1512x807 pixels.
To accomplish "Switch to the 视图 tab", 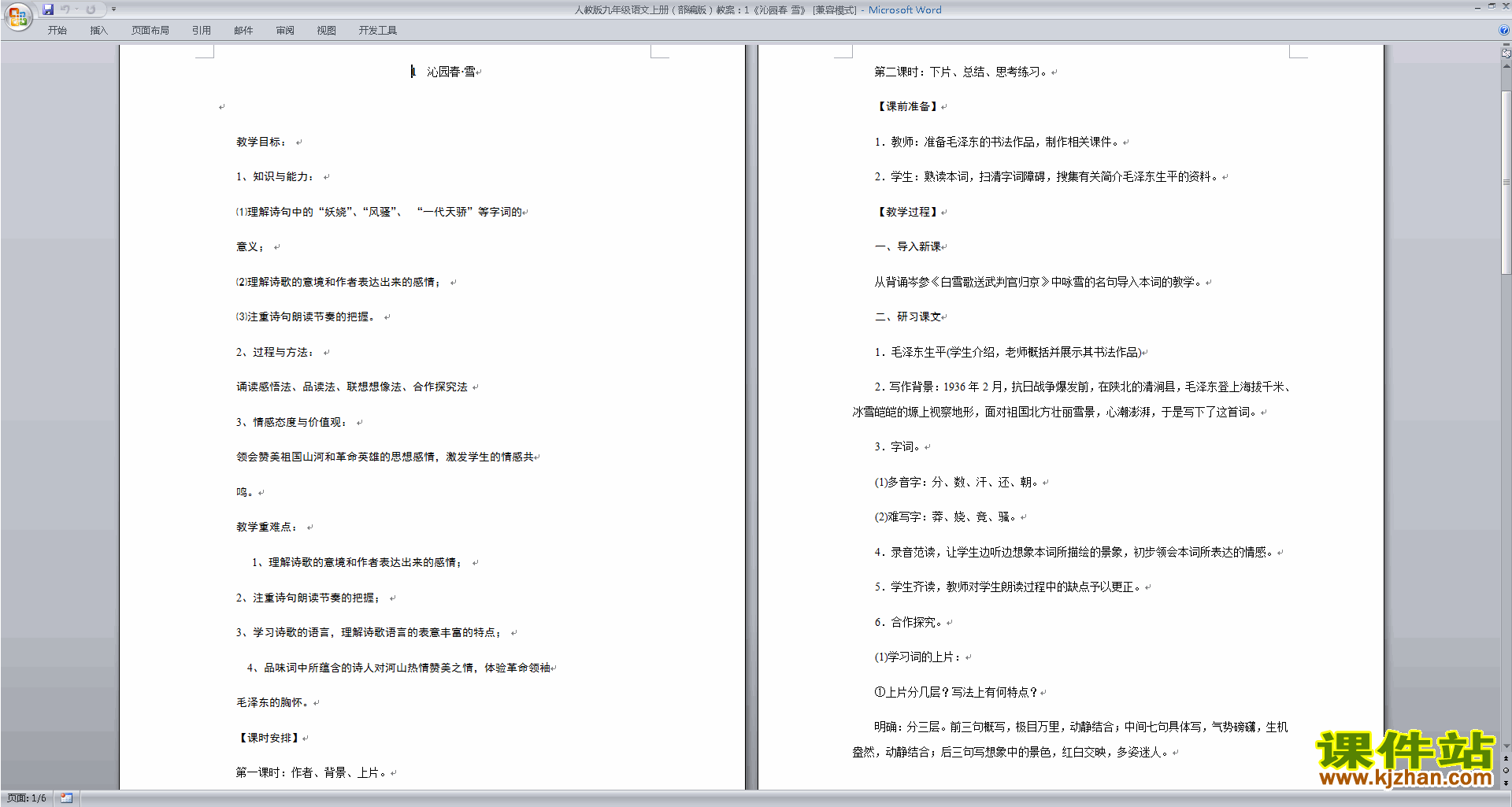I will point(327,31).
